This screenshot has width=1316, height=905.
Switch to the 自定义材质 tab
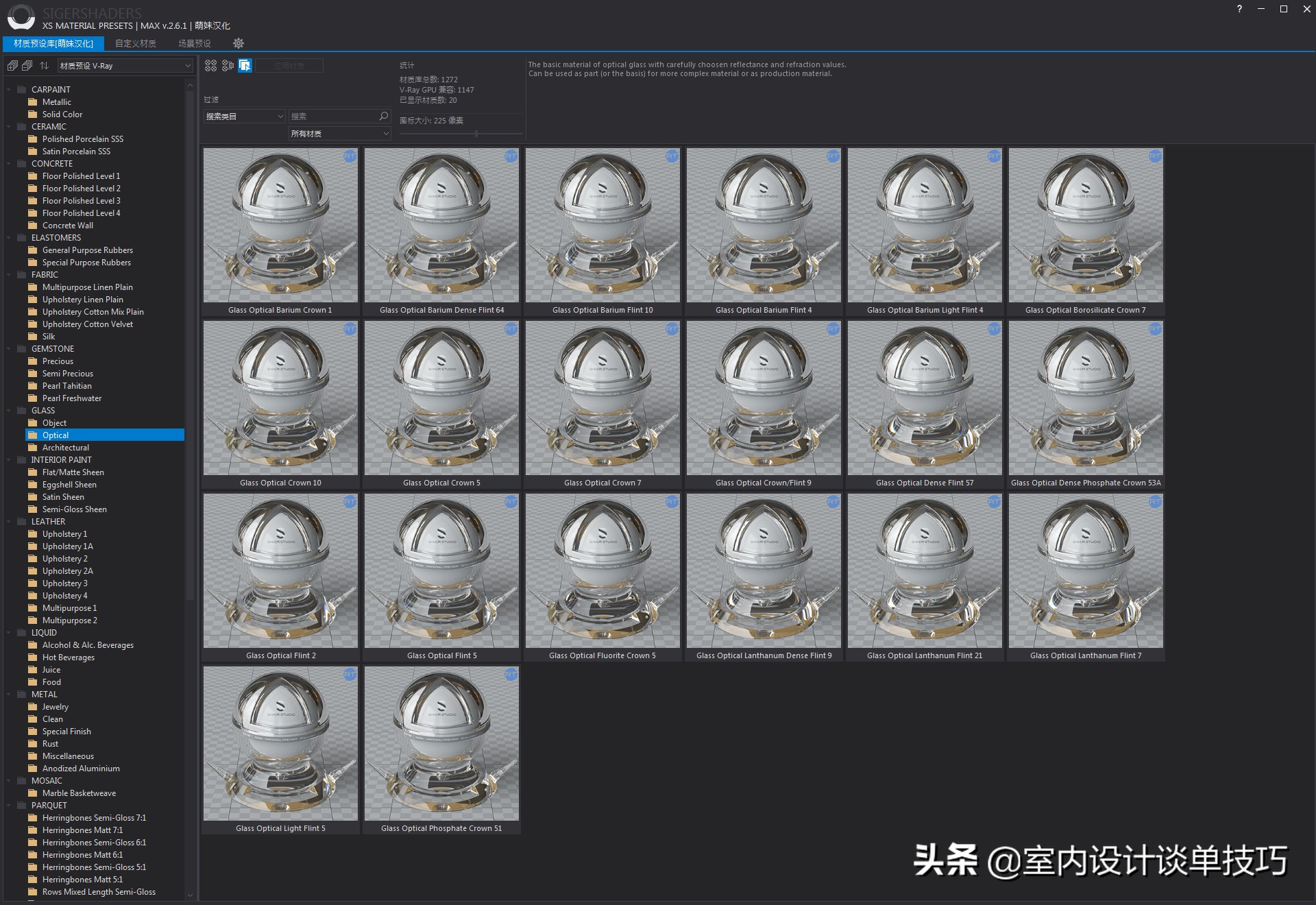(135, 43)
